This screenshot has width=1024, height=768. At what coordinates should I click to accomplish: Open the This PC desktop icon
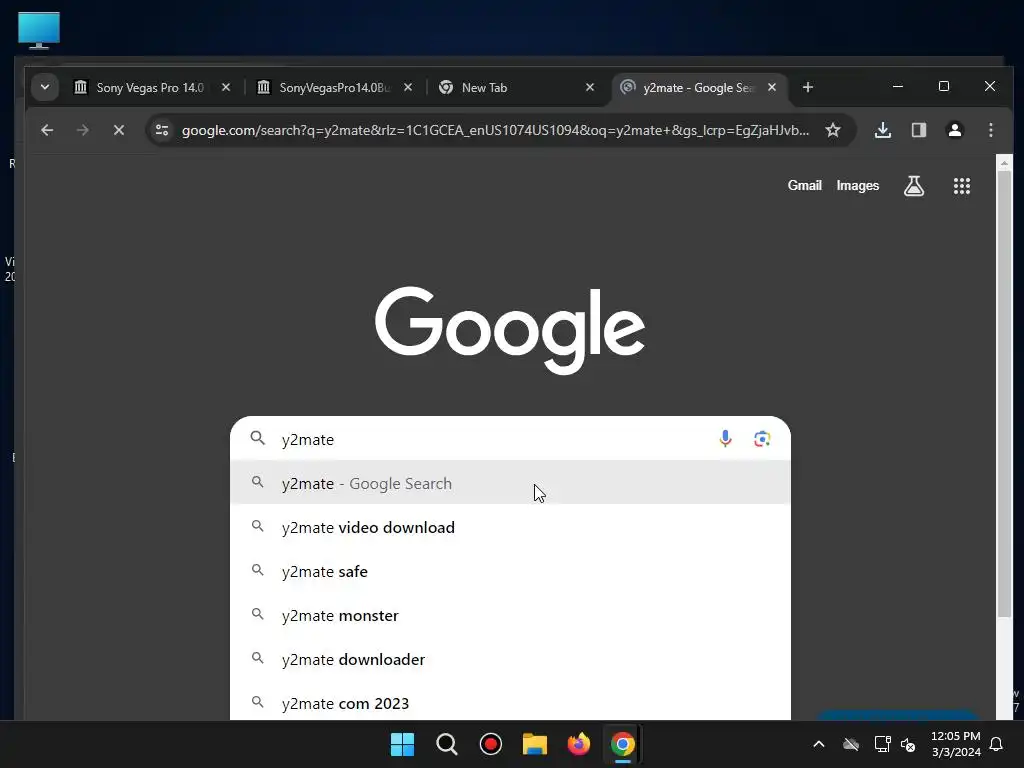click(39, 30)
